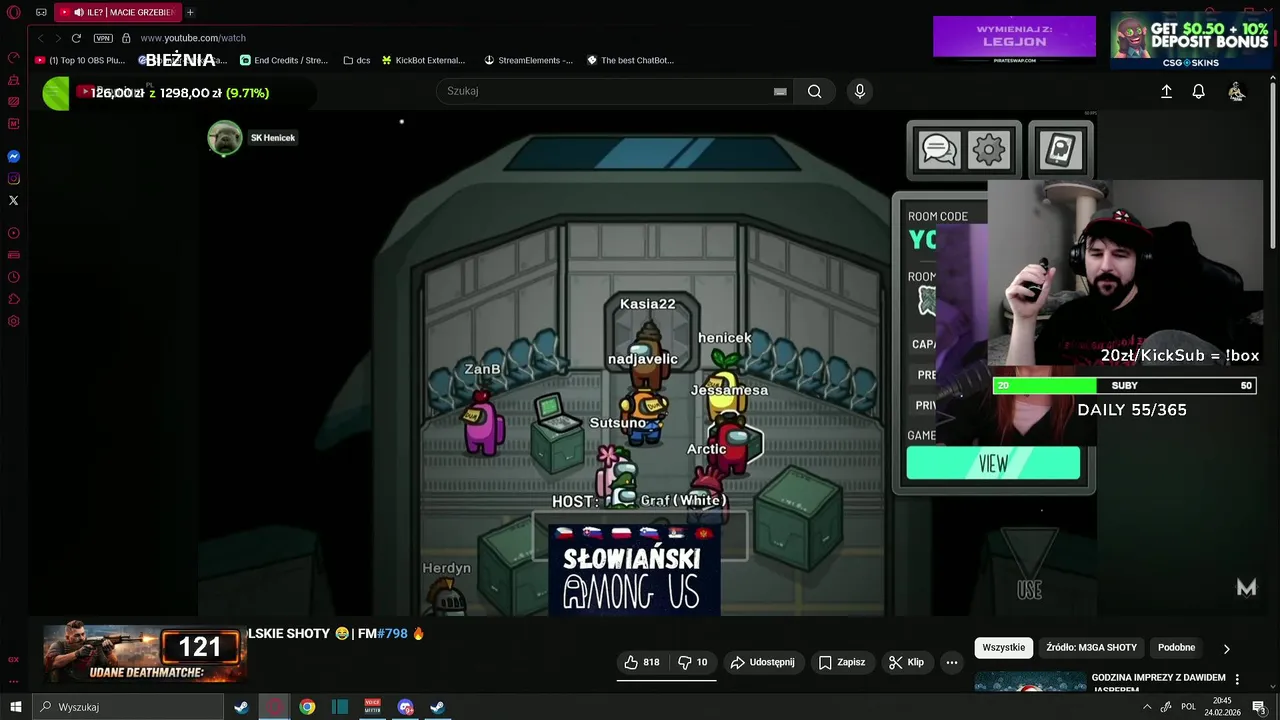Select the Podobne filter chip
Viewport: 1280px width, 720px height.
tap(1177, 647)
